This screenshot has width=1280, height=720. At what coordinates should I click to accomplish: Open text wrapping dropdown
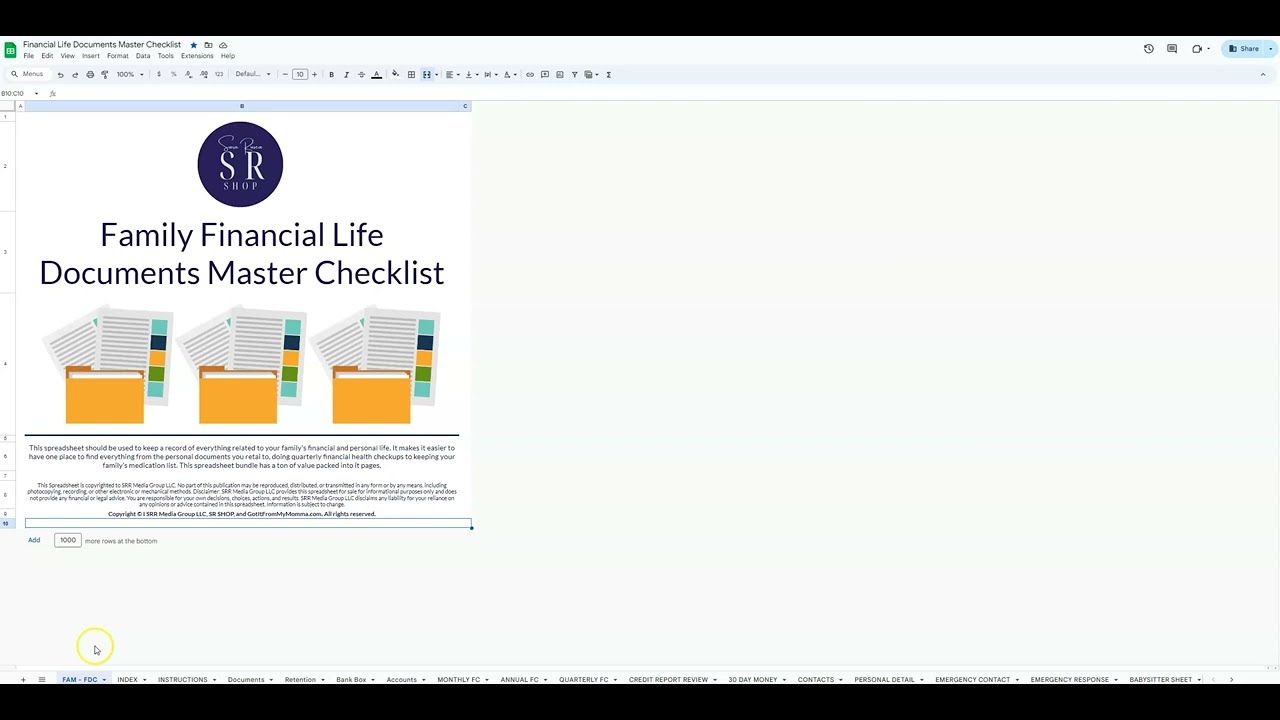(490, 75)
